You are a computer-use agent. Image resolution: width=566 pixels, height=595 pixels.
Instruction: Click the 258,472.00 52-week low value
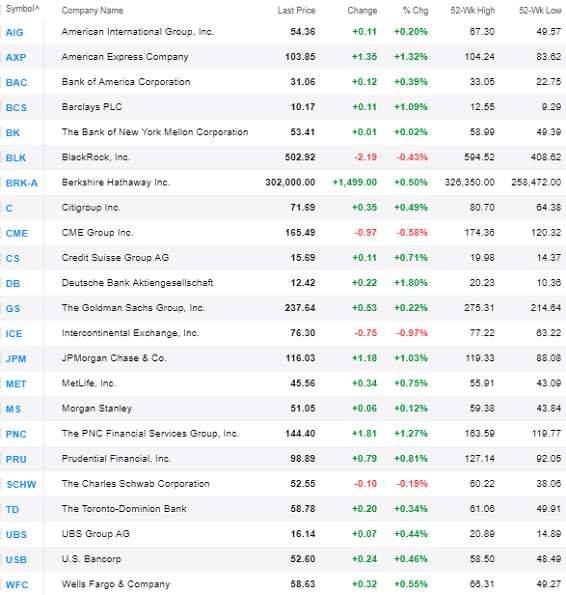tap(536, 182)
